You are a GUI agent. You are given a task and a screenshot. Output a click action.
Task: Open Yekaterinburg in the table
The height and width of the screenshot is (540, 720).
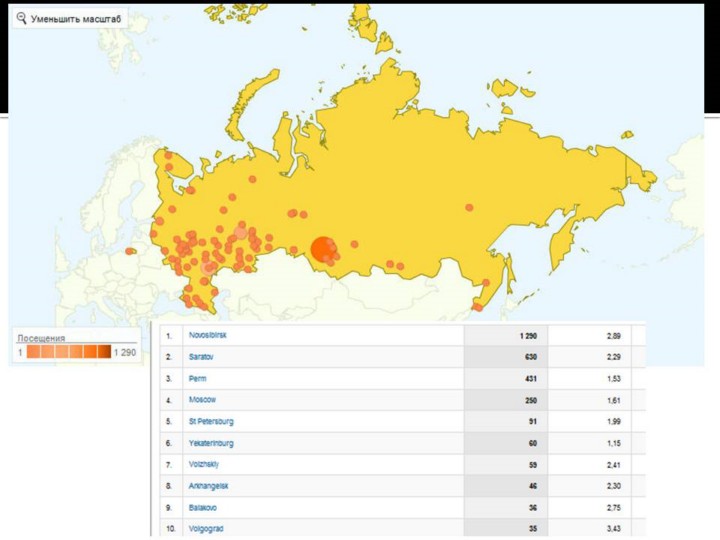pos(211,442)
